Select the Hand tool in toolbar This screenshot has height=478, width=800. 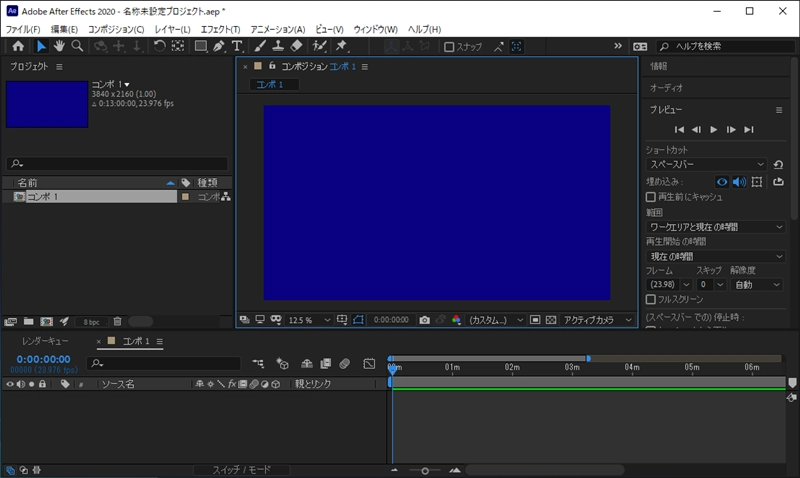pos(59,46)
